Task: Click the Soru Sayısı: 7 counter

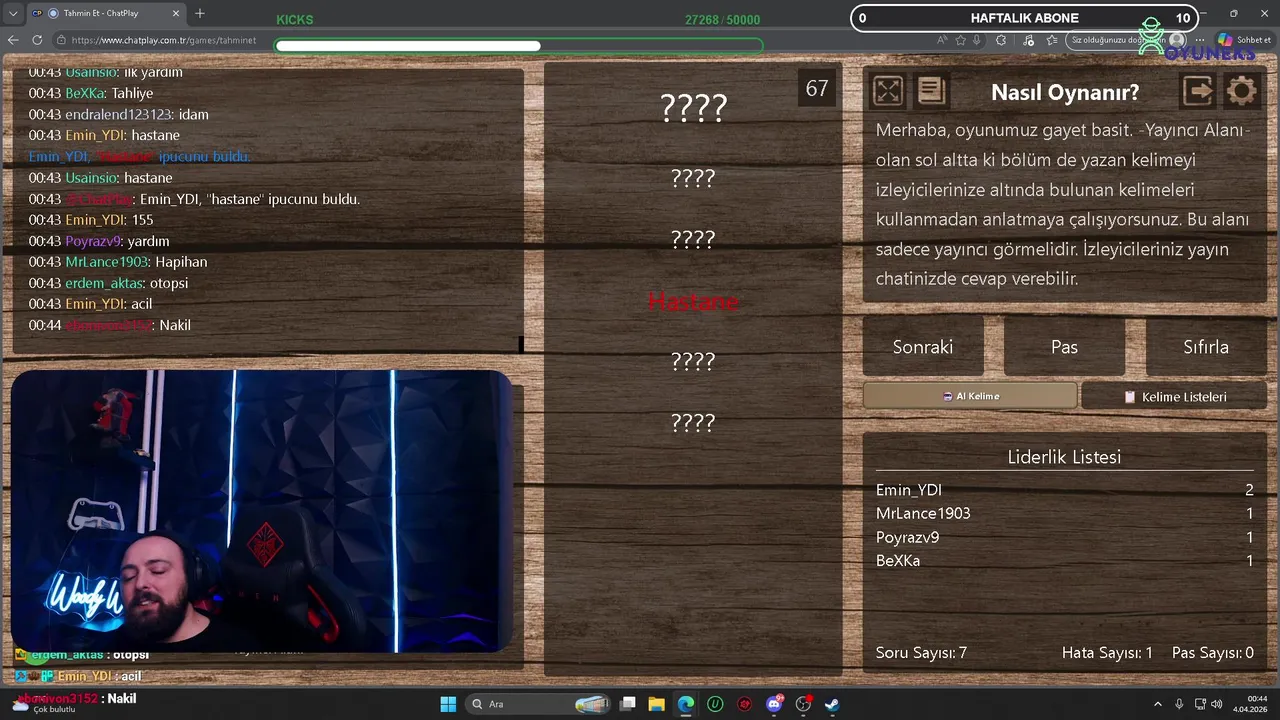Action: 921,653
